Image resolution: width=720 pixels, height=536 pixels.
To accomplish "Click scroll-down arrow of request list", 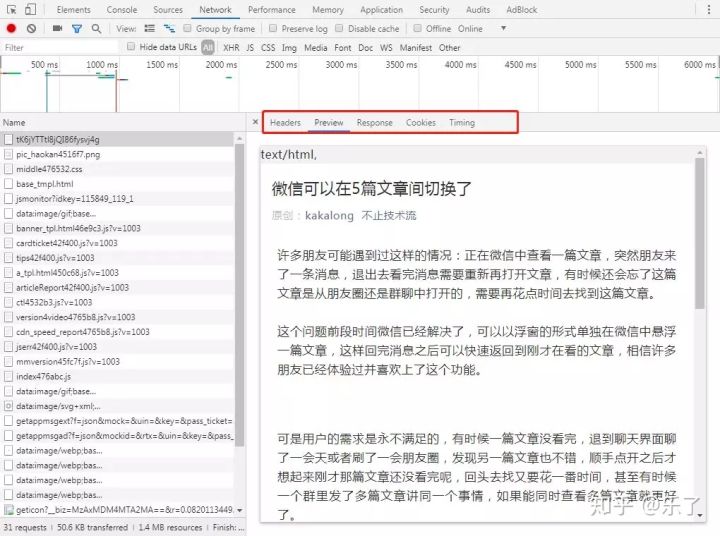I will click(x=240, y=510).
